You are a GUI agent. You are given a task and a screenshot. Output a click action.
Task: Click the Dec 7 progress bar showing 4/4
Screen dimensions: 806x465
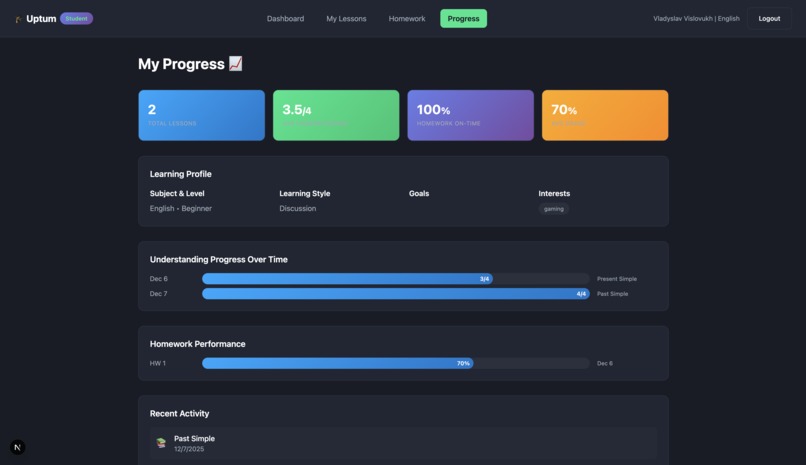pos(396,293)
